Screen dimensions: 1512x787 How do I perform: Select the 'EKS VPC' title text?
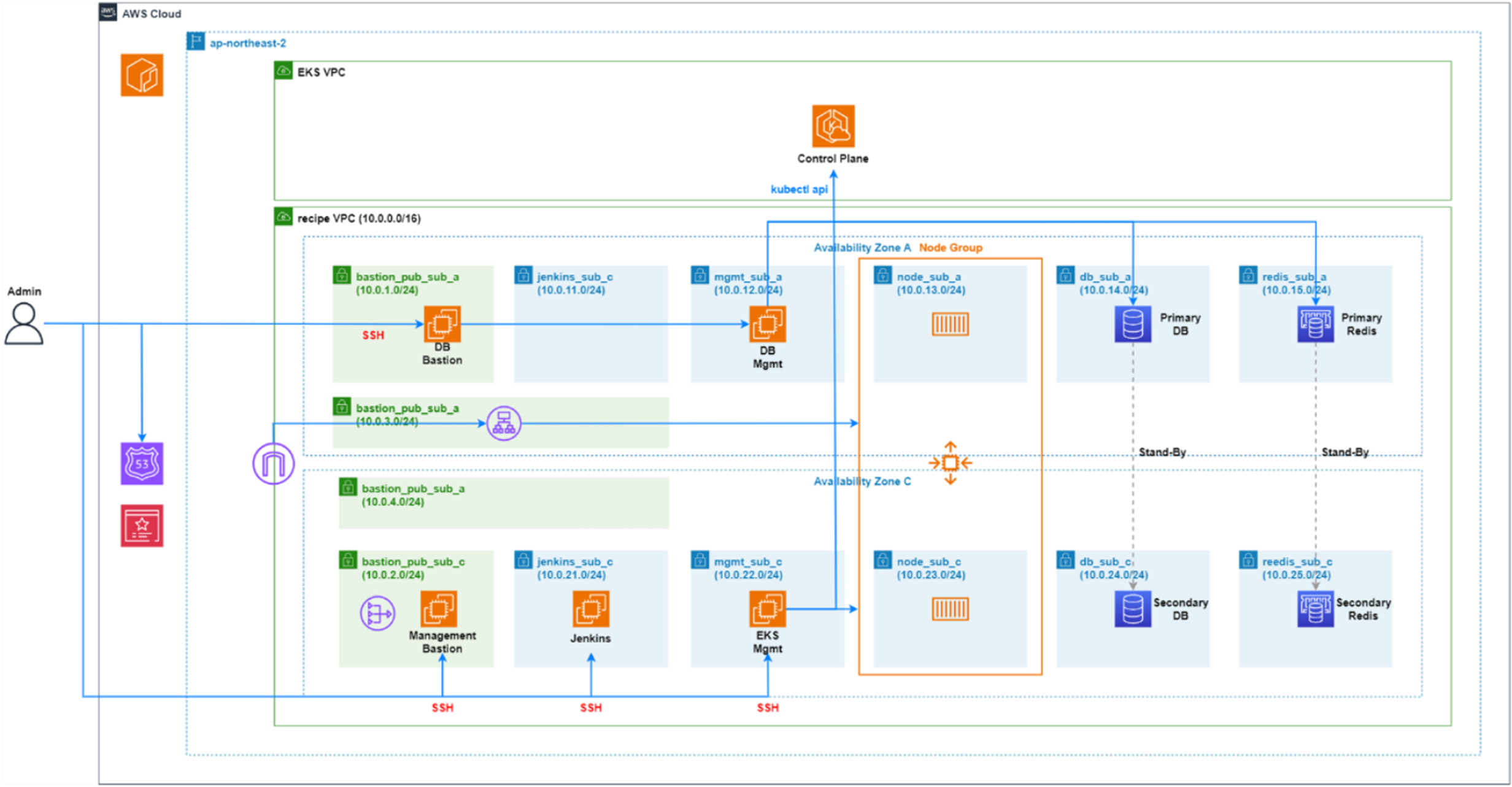(x=322, y=72)
